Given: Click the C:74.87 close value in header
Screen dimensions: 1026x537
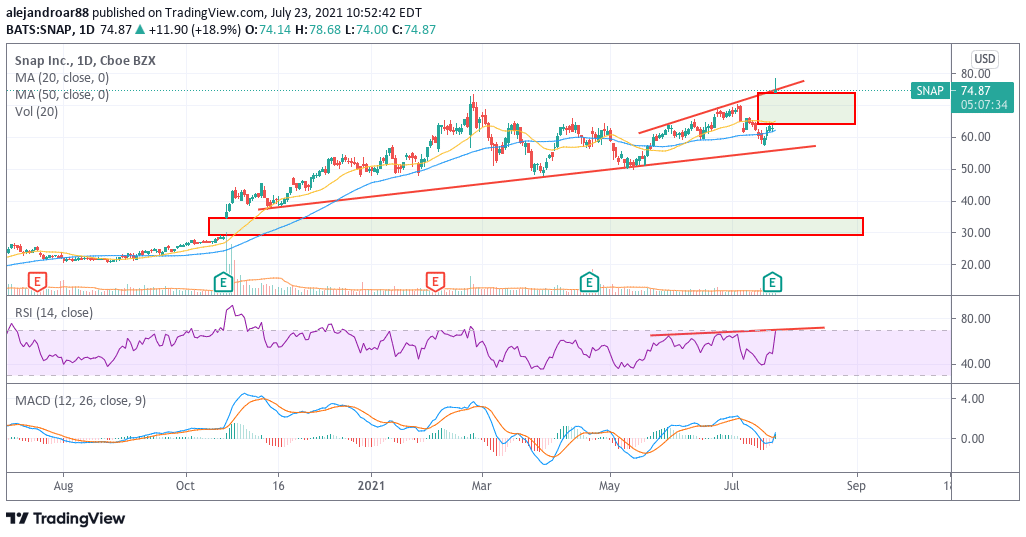Looking at the screenshot, I should [414, 30].
